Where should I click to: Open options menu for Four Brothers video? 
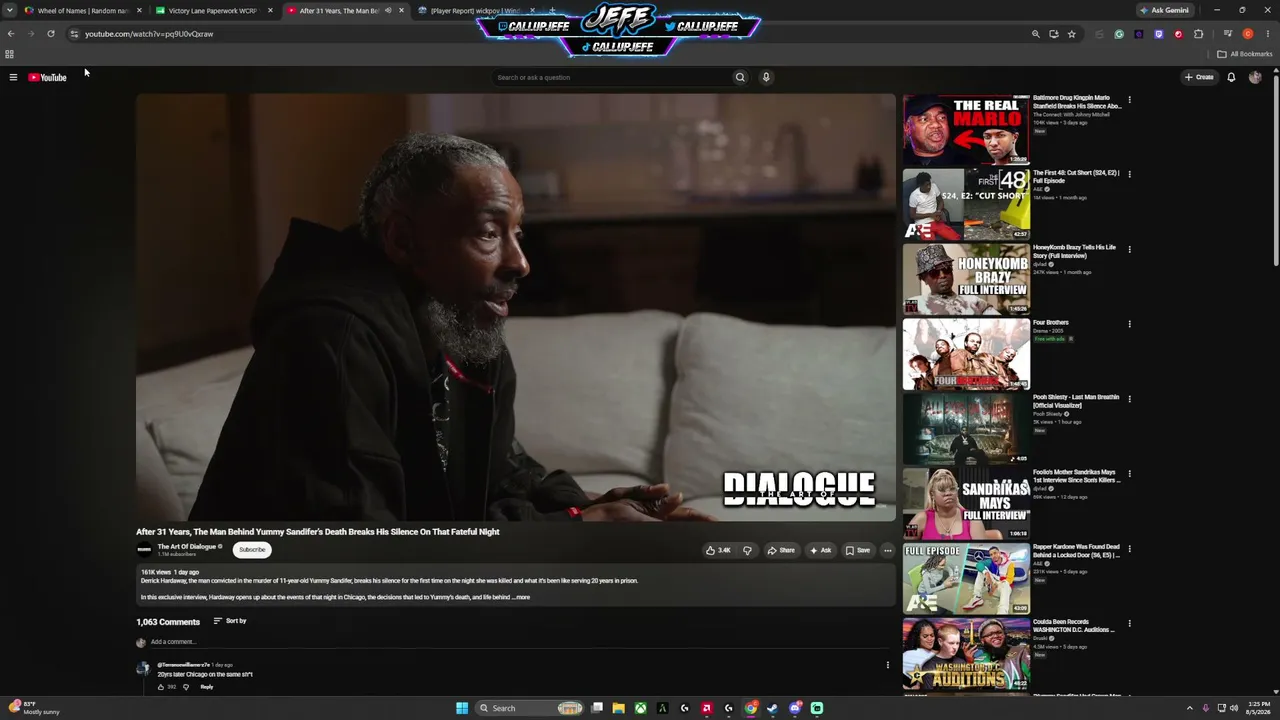tap(1129, 324)
